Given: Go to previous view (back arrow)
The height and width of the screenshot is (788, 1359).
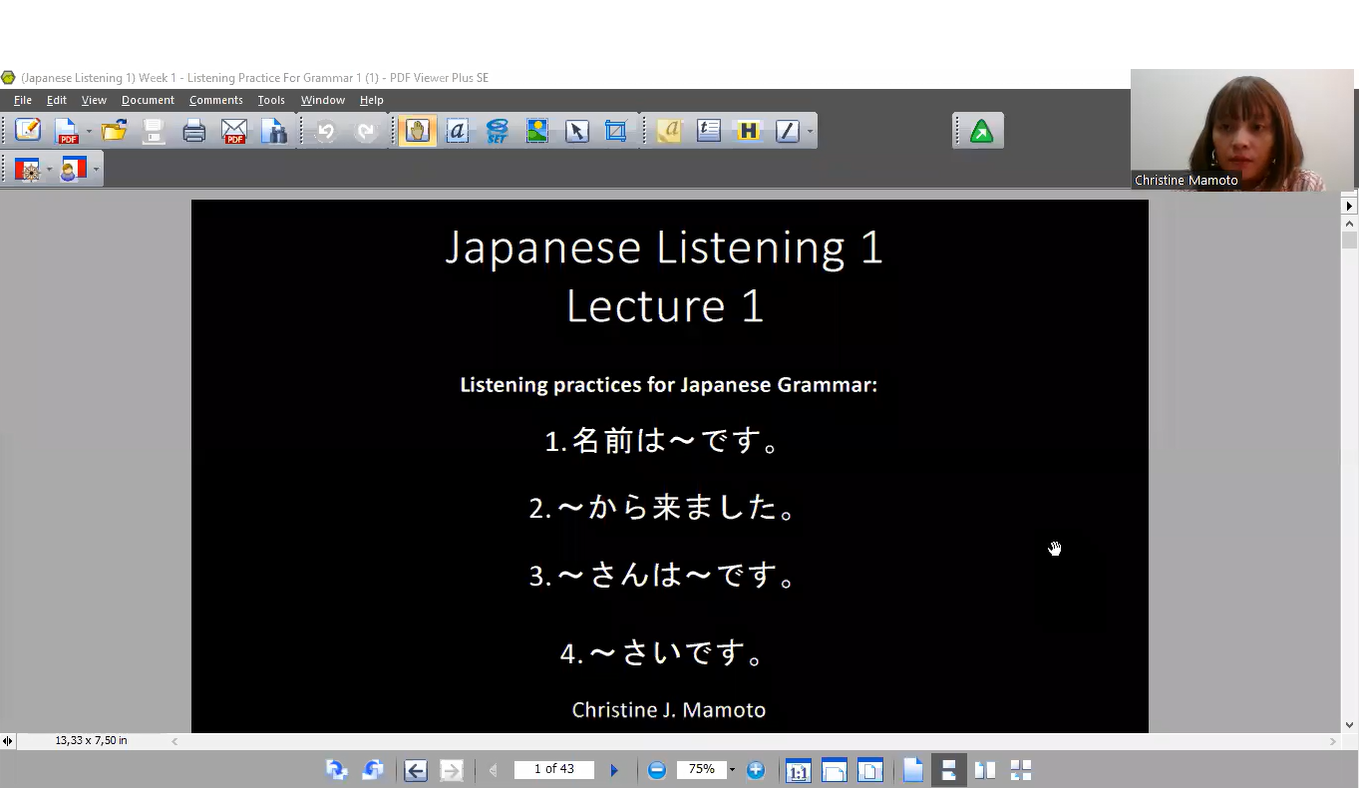Looking at the screenshot, I should (416, 770).
